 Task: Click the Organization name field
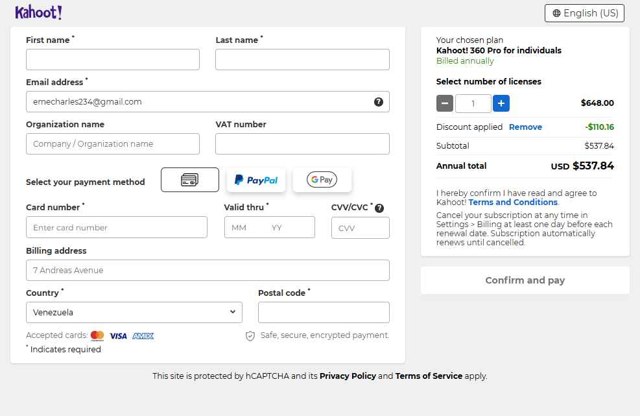tap(113, 144)
